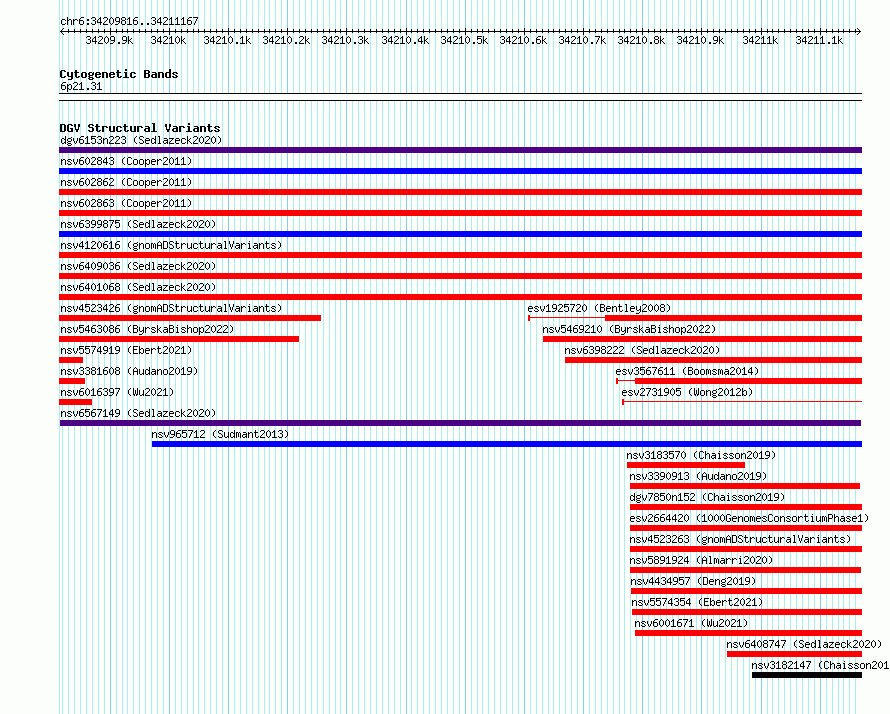Click the nsv6399875 (Sedlazeck2020) label
The height and width of the screenshot is (714, 890).
(138, 224)
